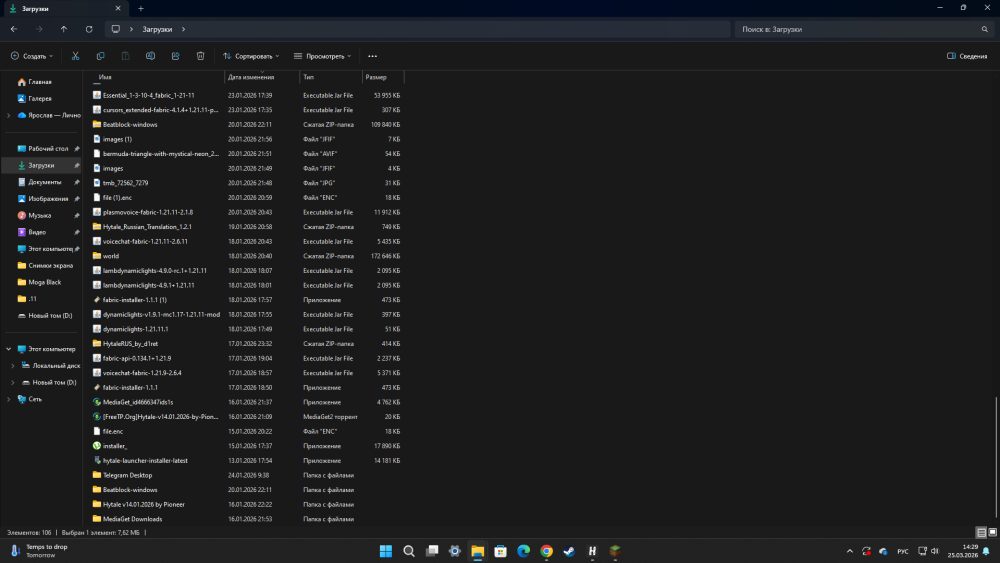1000x563 pixels.
Task: Open the three-dots more options menu
Action: click(372, 56)
